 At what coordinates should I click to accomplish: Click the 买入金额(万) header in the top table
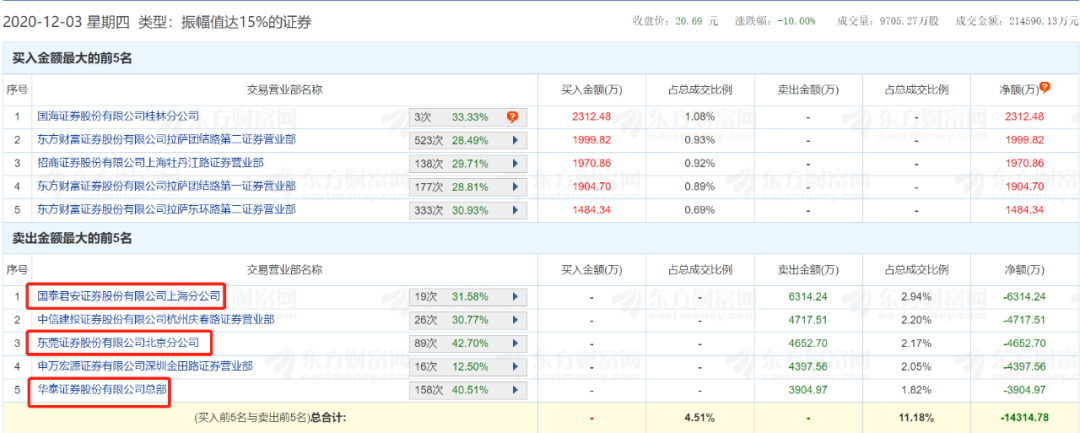590,89
